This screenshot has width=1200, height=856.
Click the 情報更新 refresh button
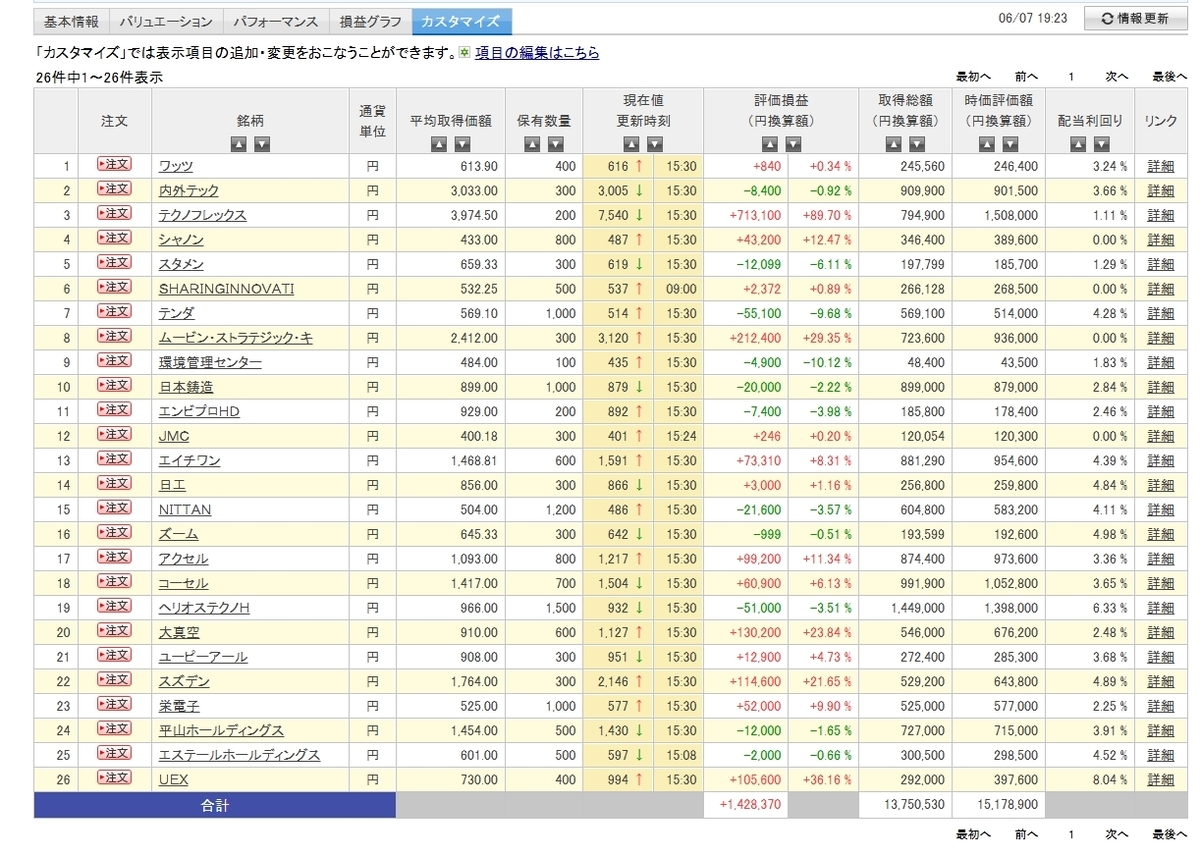click(x=1134, y=18)
